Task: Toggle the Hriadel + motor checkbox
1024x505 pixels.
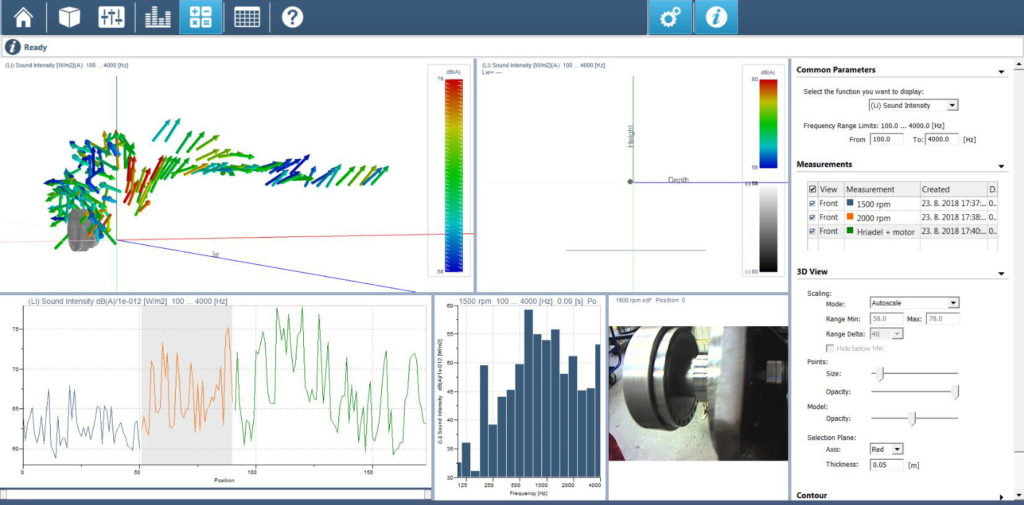Action: (812, 230)
